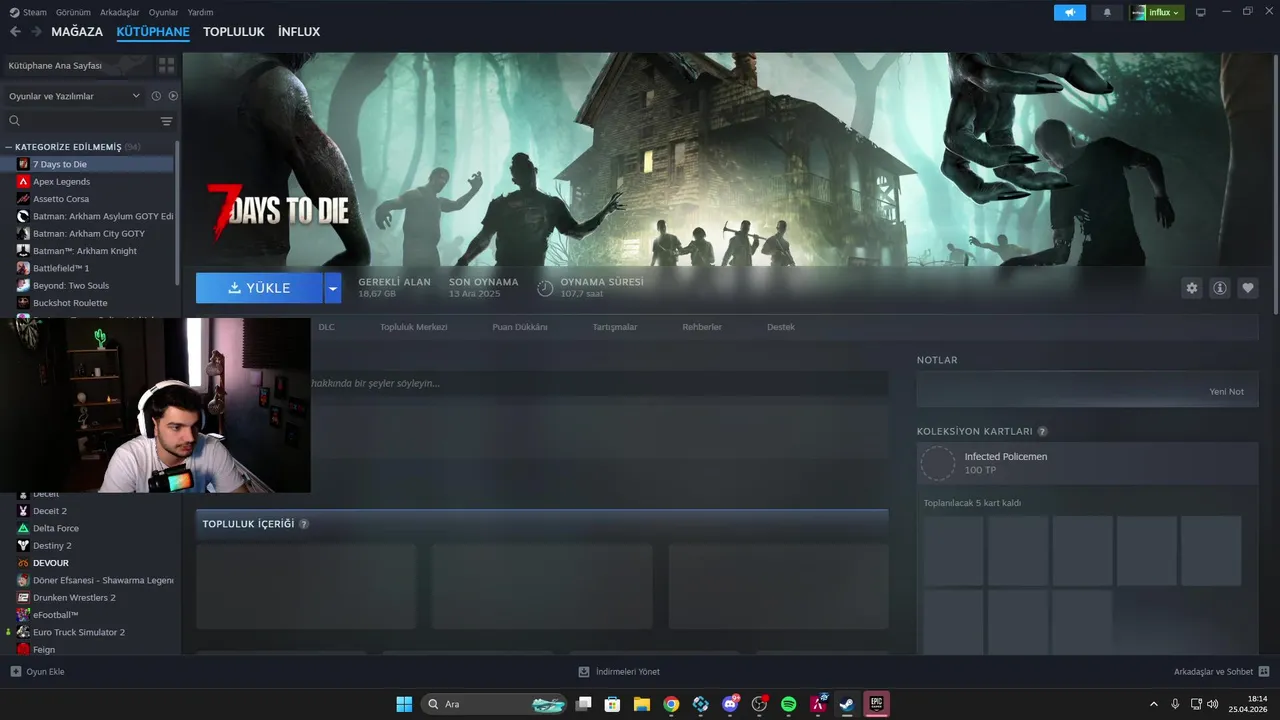Open the announcements megaphone button
This screenshot has width=1280, height=720.
click(1069, 13)
